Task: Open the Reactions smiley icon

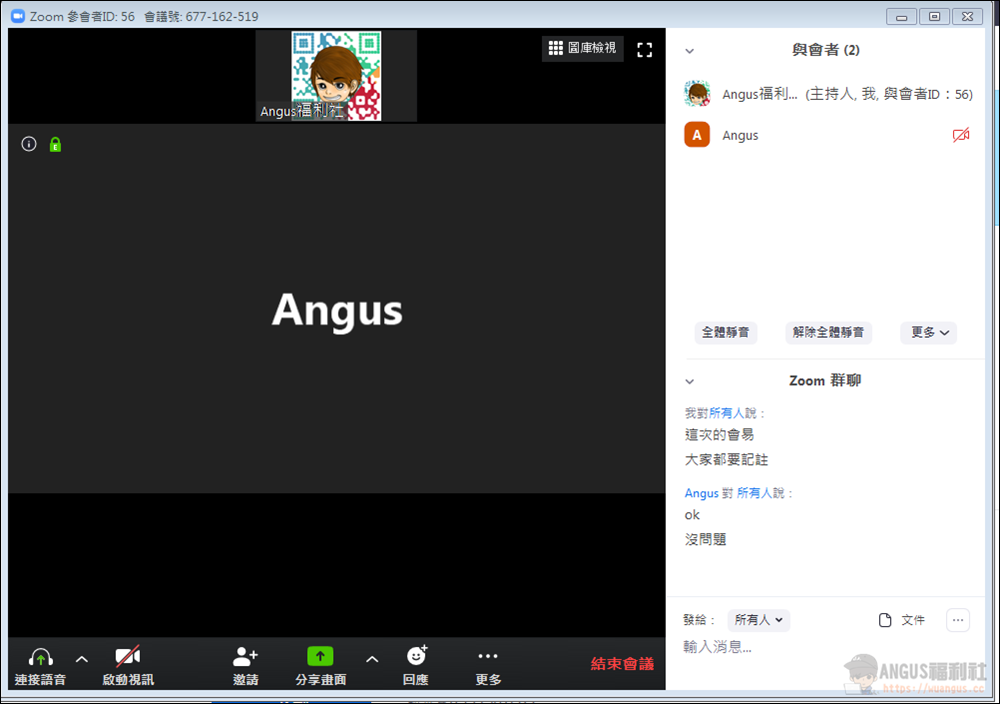Action: [416, 656]
